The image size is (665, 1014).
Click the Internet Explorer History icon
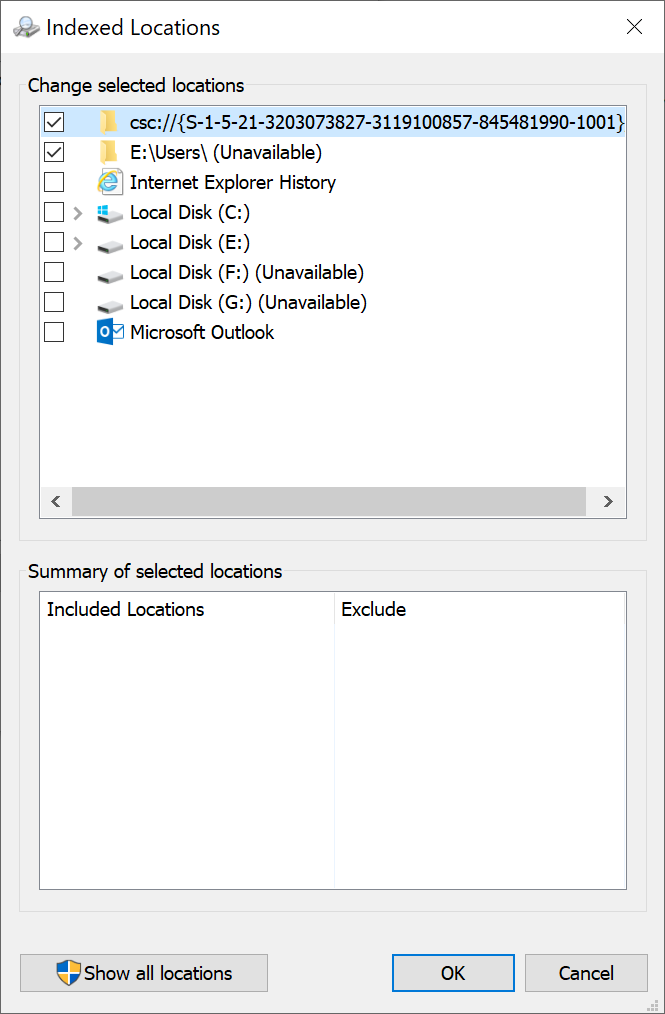pyautogui.click(x=110, y=183)
